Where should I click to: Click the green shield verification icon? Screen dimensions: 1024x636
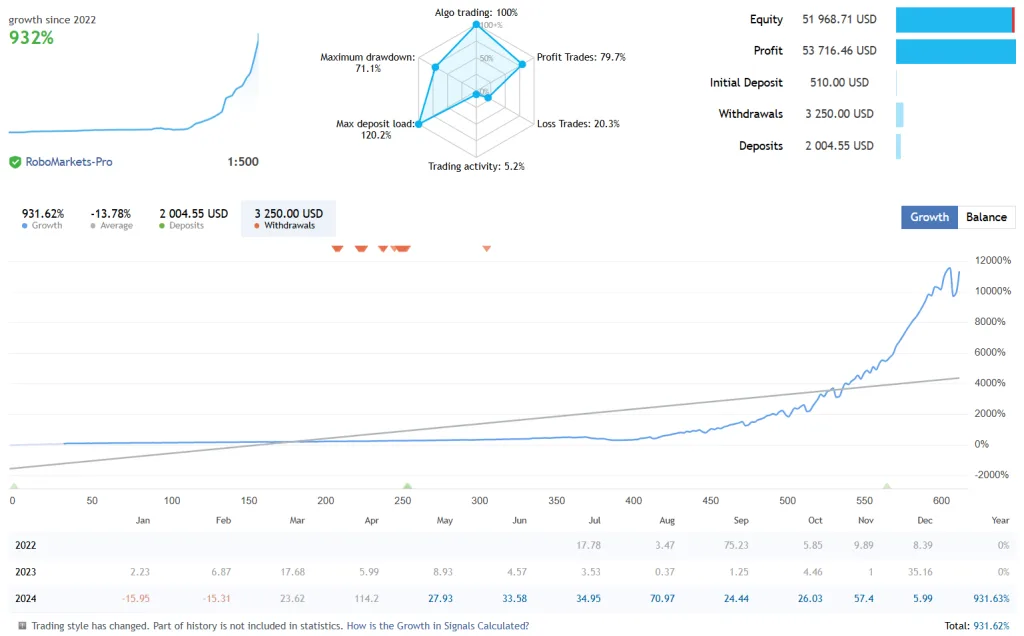(15, 161)
